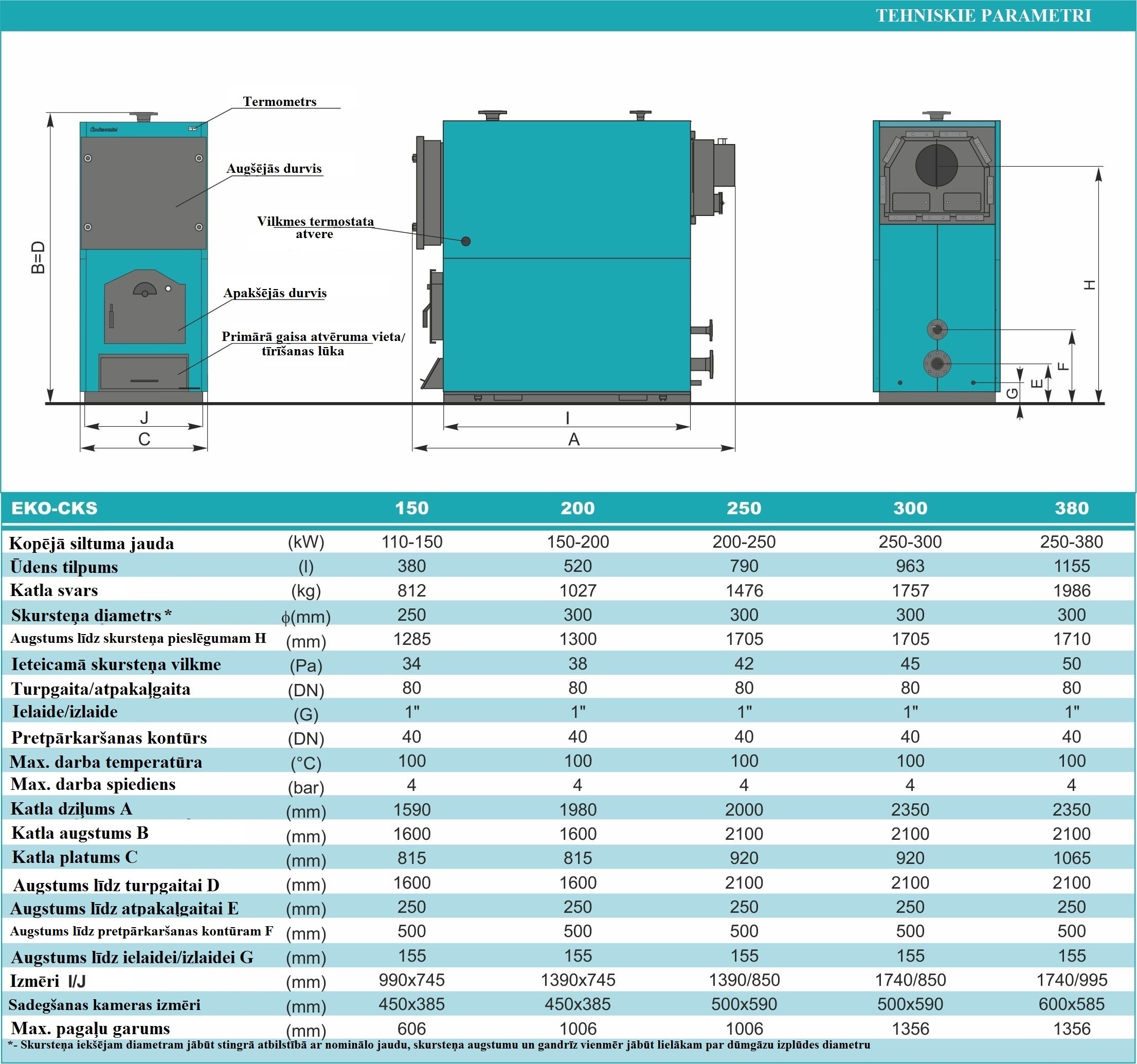Image resolution: width=1137 pixels, height=1064 pixels.
Task: Click the 'Termometrs' label in diagram
Action: (x=279, y=102)
